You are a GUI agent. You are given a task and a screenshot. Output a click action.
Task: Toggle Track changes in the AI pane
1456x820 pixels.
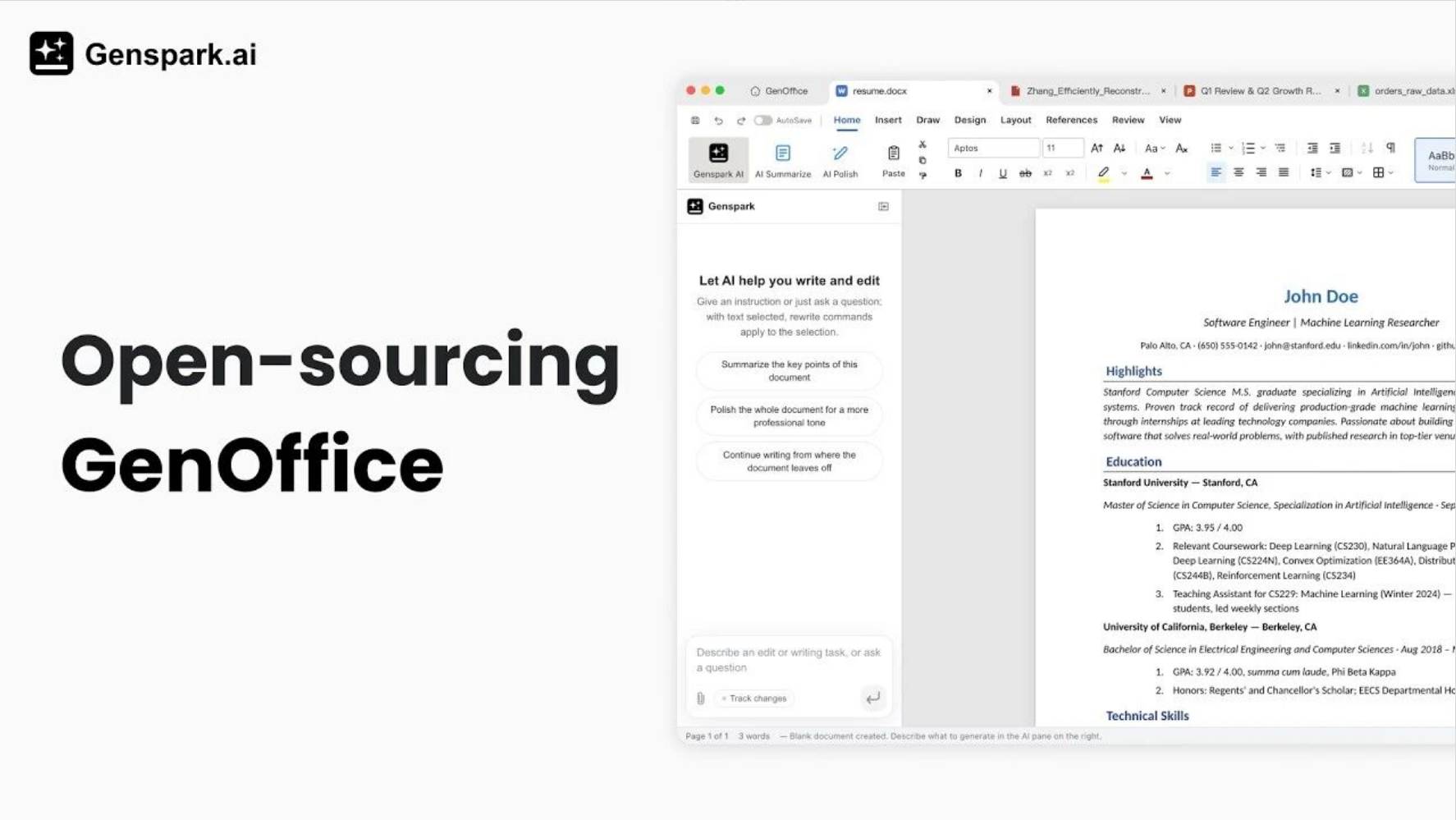[754, 699]
